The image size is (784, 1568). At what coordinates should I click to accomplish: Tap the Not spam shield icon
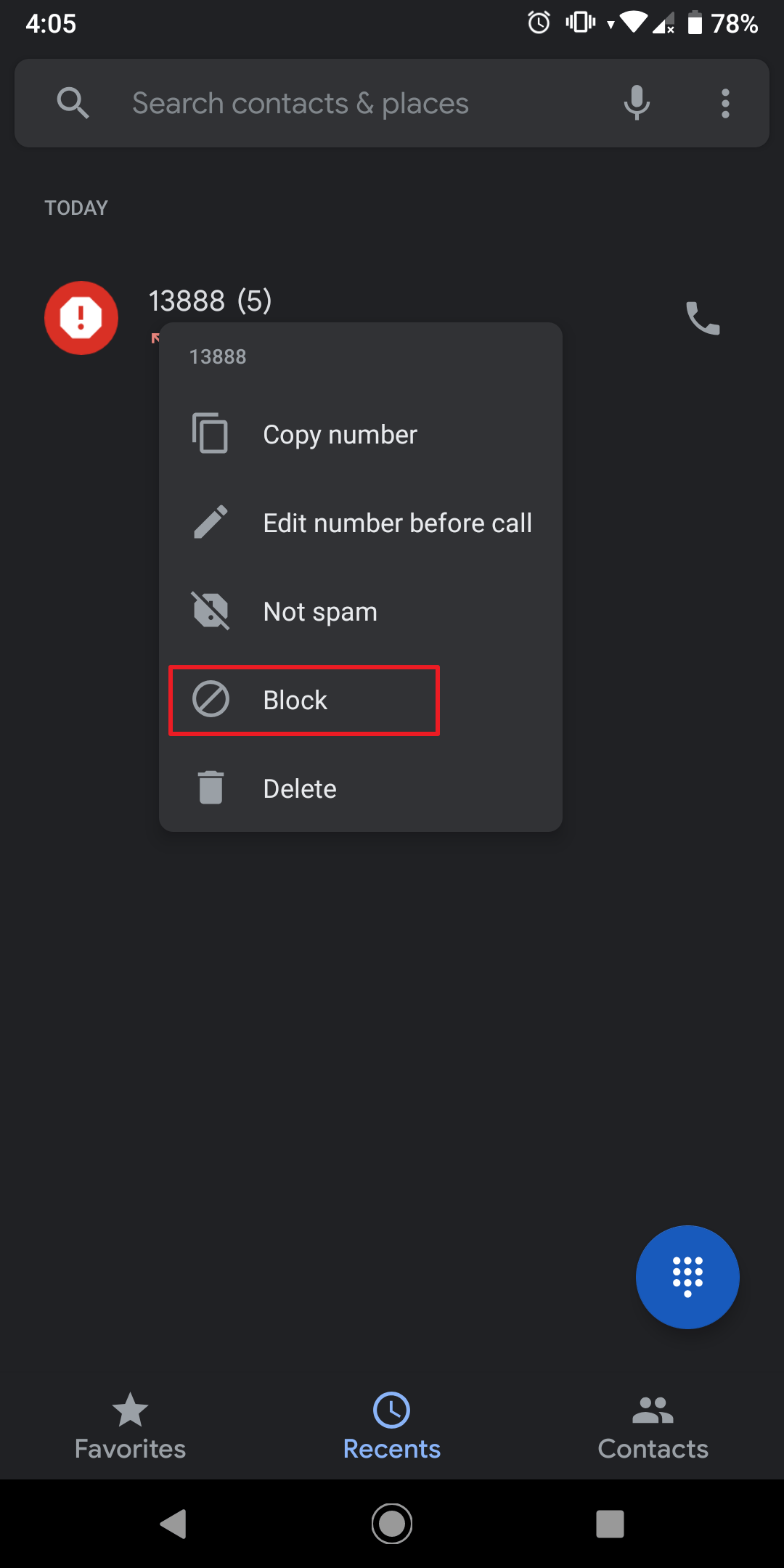pyautogui.click(x=211, y=611)
